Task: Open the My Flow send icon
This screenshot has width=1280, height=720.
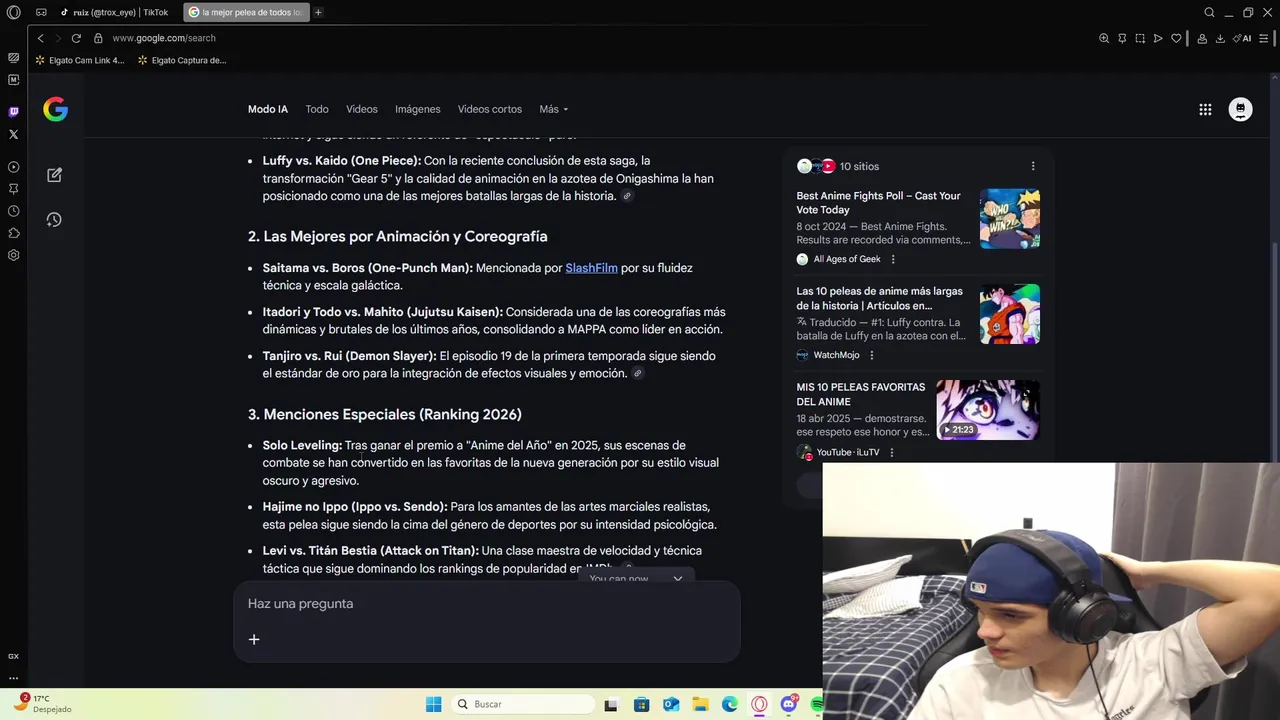Action: [1158, 38]
